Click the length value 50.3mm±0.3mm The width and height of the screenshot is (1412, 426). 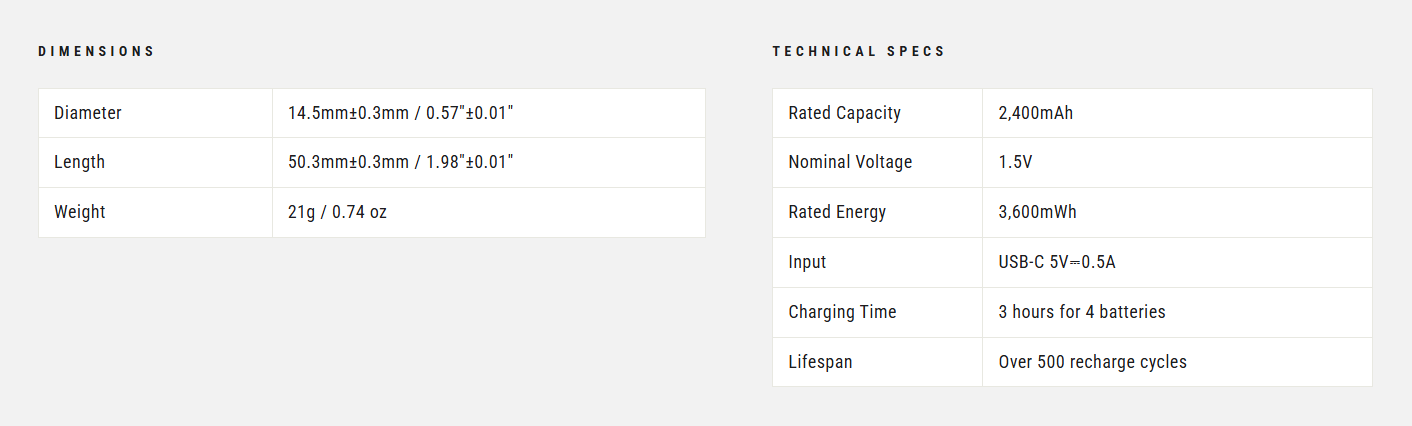348,162
